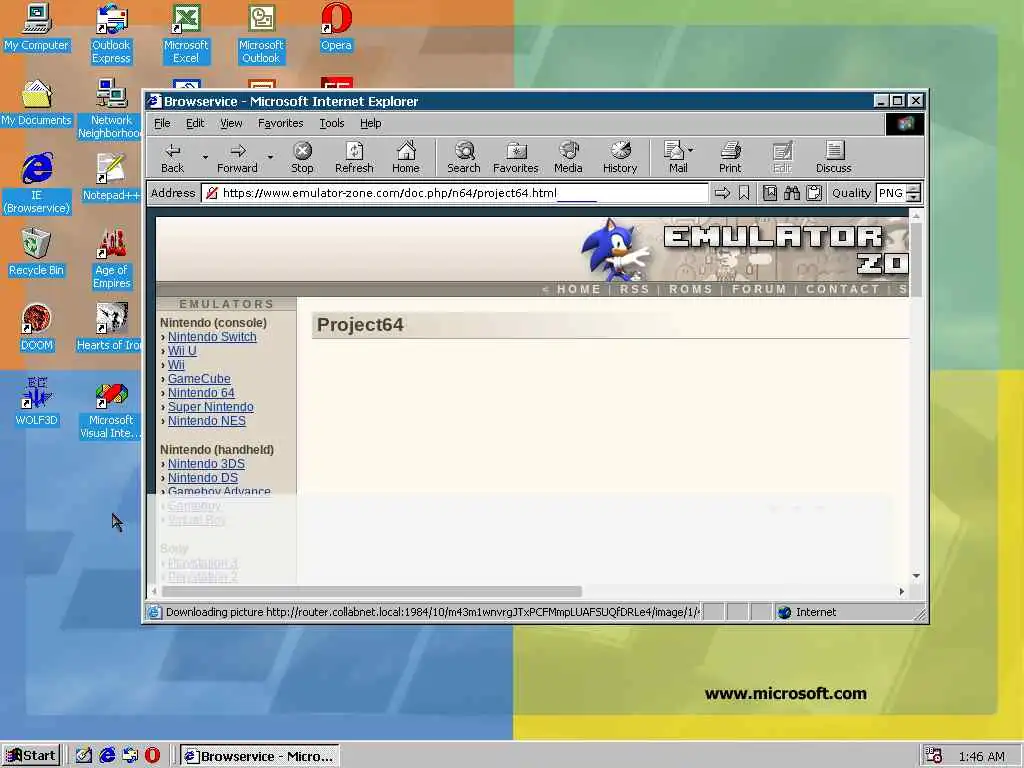Viewport: 1024px width, 768px height.
Task: Print the current page
Action: click(x=730, y=157)
